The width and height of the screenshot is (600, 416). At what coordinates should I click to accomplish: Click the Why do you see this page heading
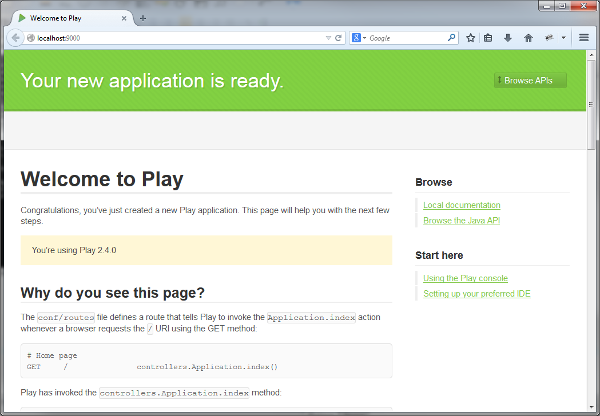tap(112, 293)
